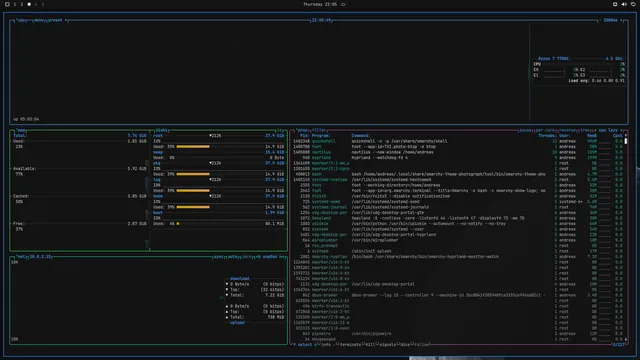640x360 pixels.
Task: Switch to next network interface after enp0s6
Action: coord(282,257)
